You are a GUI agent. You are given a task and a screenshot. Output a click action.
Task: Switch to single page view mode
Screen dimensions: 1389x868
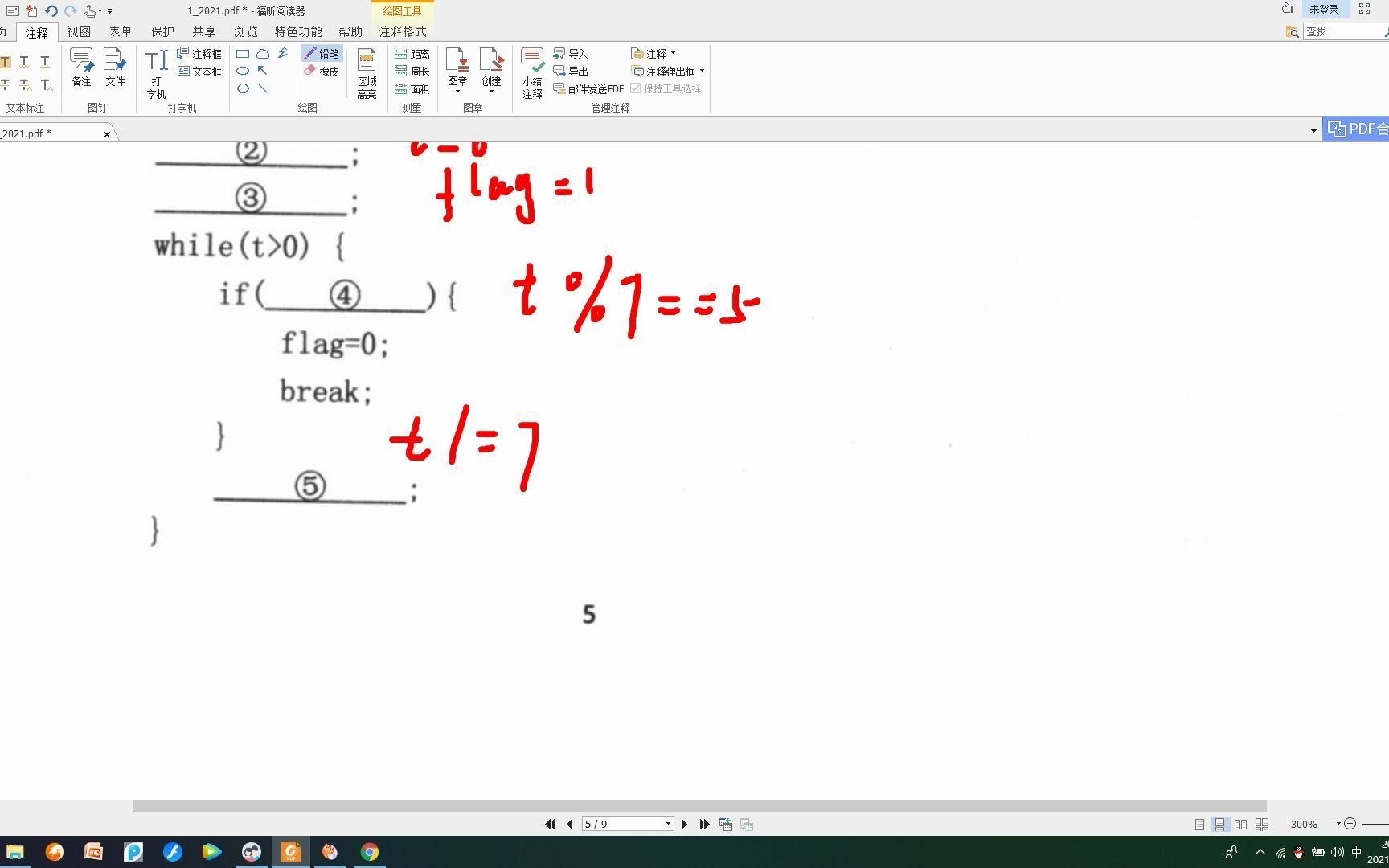[x=1199, y=824]
